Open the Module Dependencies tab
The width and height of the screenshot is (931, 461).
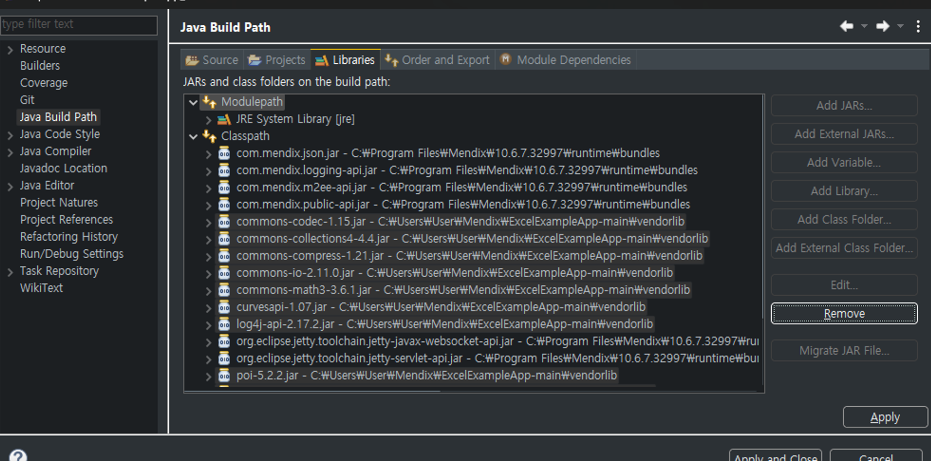pos(565,60)
